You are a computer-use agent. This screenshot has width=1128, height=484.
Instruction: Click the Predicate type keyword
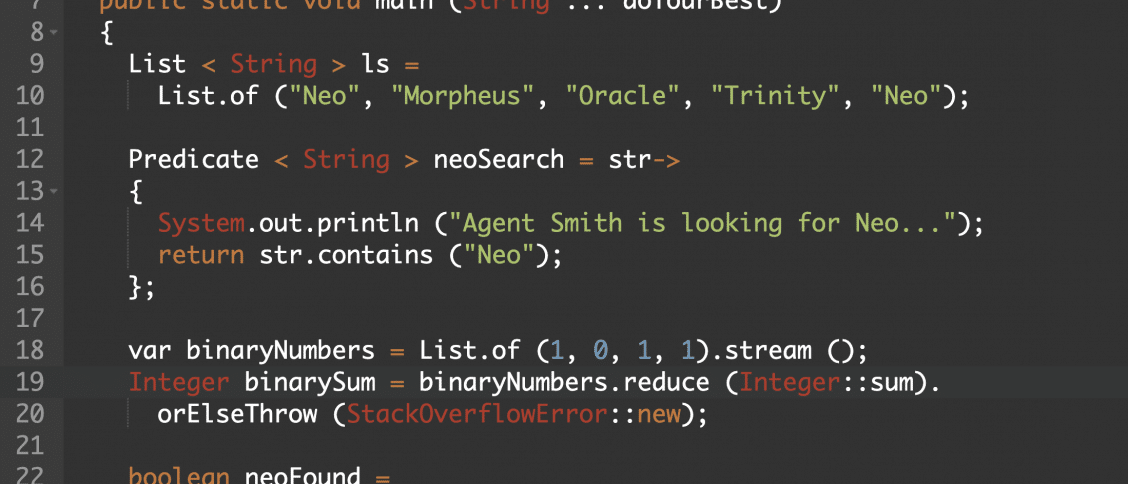tap(194, 160)
